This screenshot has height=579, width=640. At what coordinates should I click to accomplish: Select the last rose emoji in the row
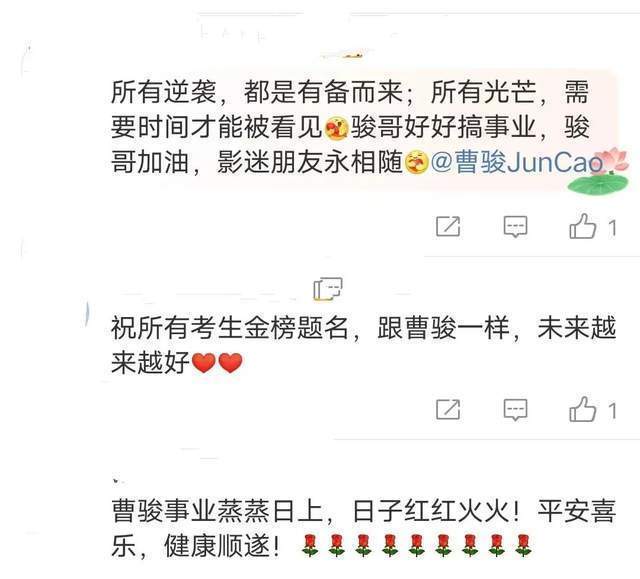tap(523, 546)
